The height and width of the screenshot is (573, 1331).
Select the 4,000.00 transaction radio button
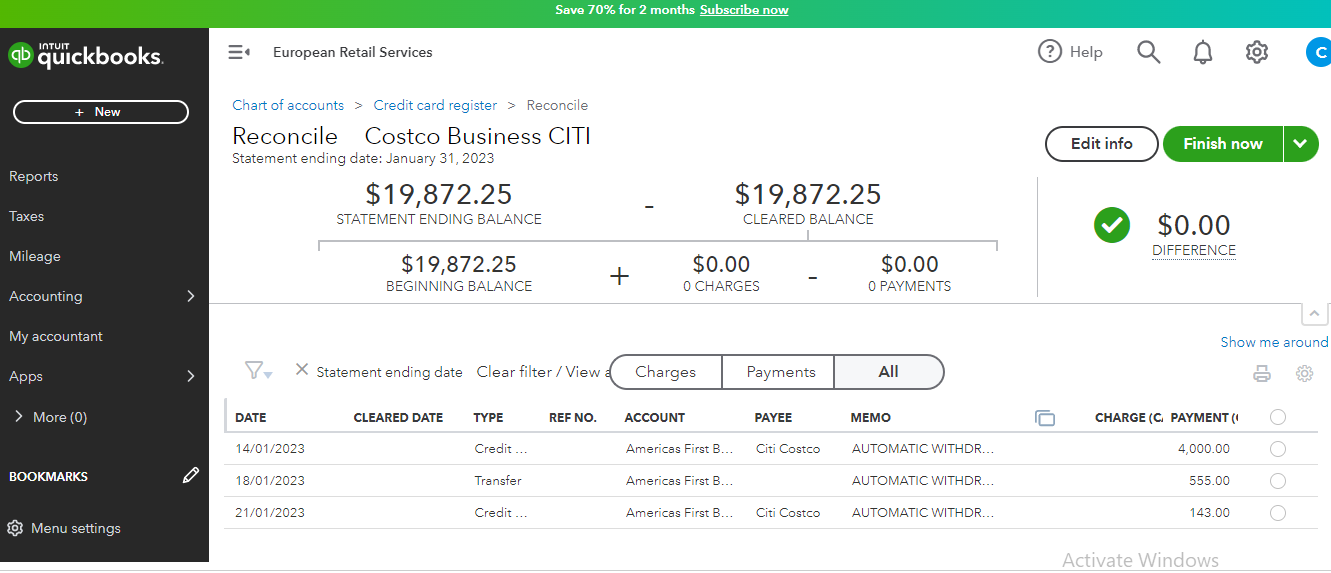tap(1277, 449)
